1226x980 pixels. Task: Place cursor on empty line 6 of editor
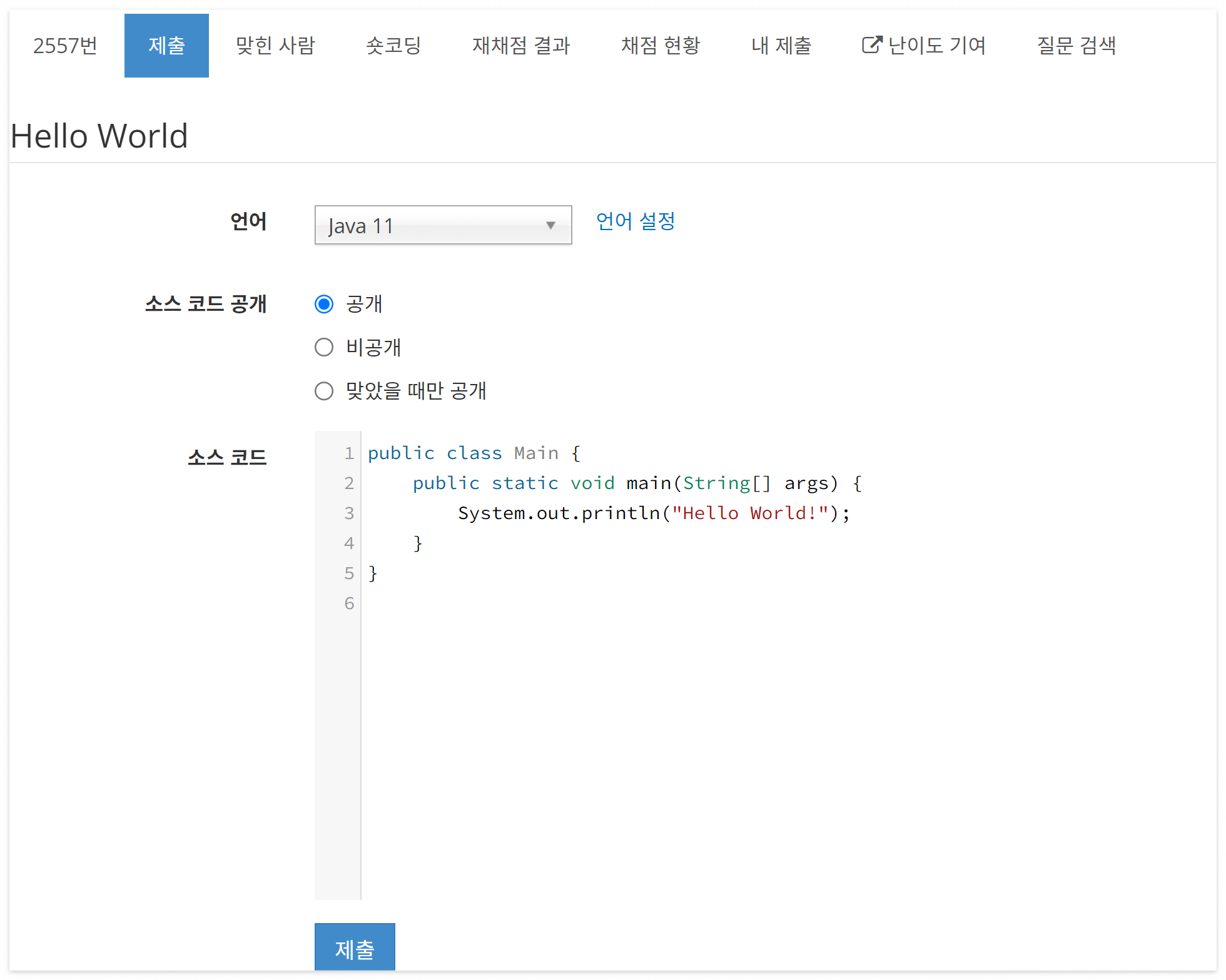563,604
